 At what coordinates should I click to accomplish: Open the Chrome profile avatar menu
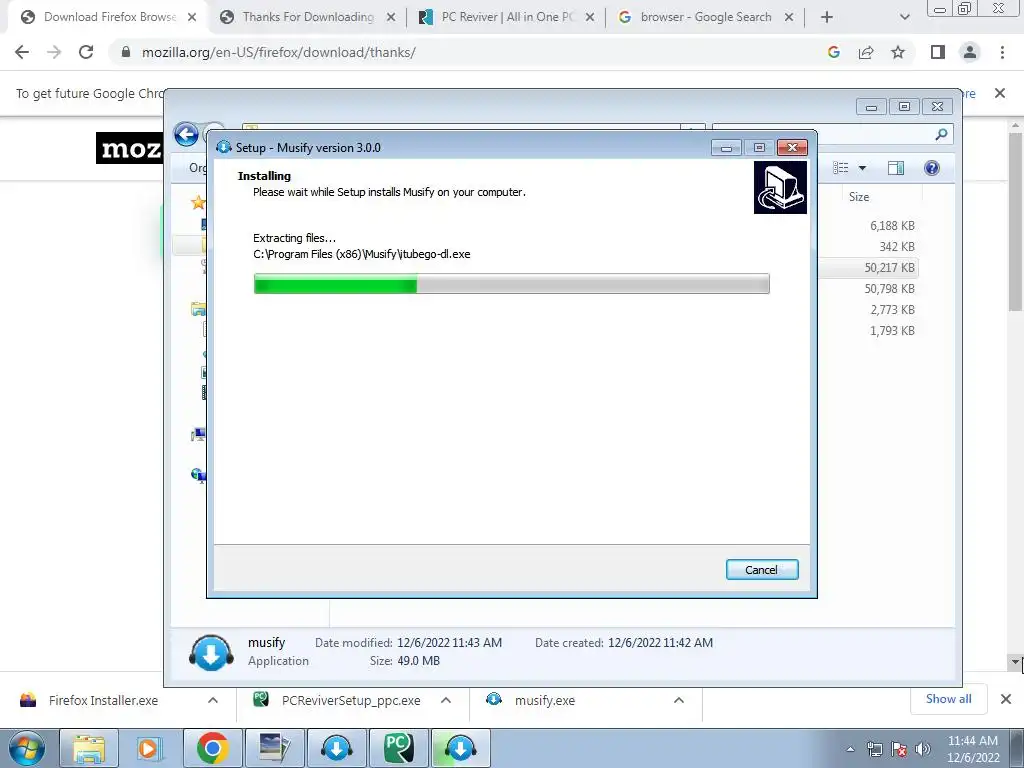click(970, 52)
